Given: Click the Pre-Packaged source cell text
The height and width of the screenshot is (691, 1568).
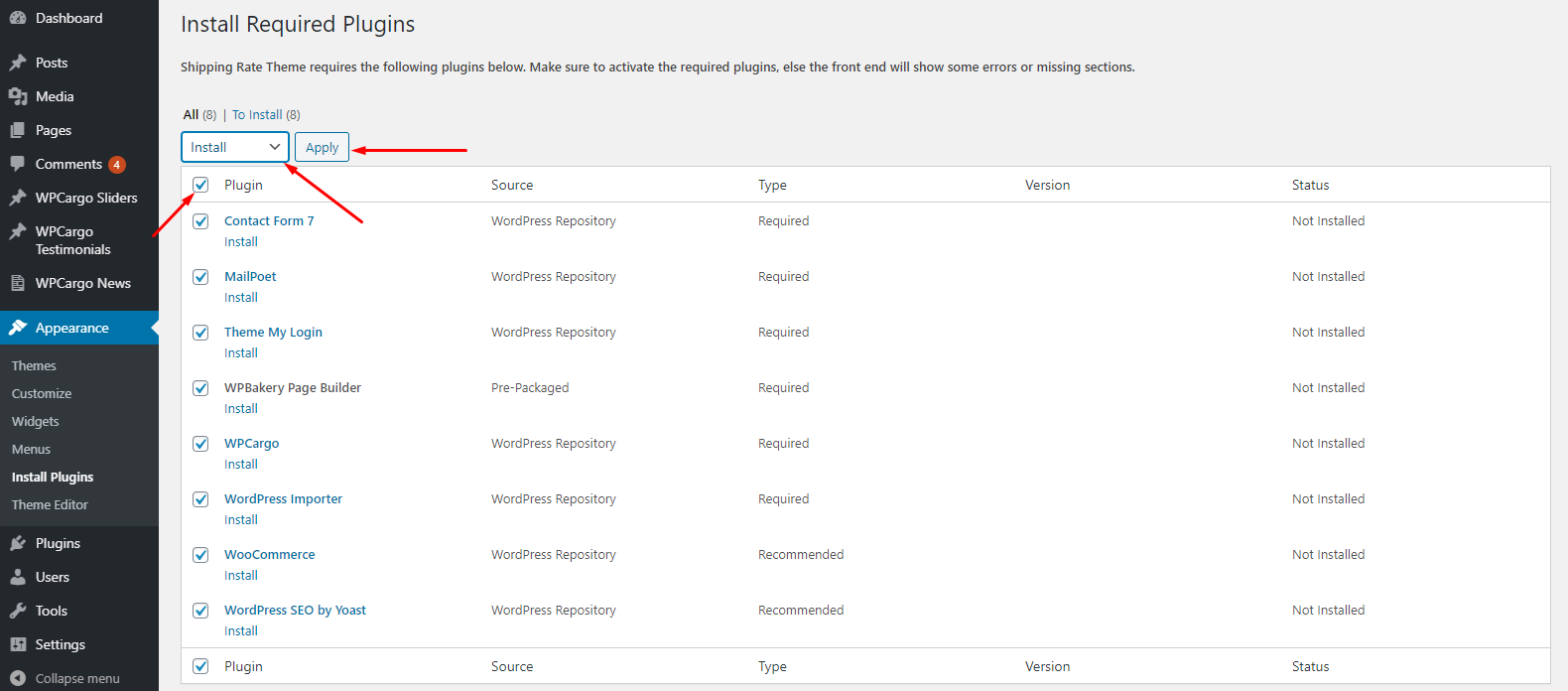Looking at the screenshot, I should tap(530, 387).
